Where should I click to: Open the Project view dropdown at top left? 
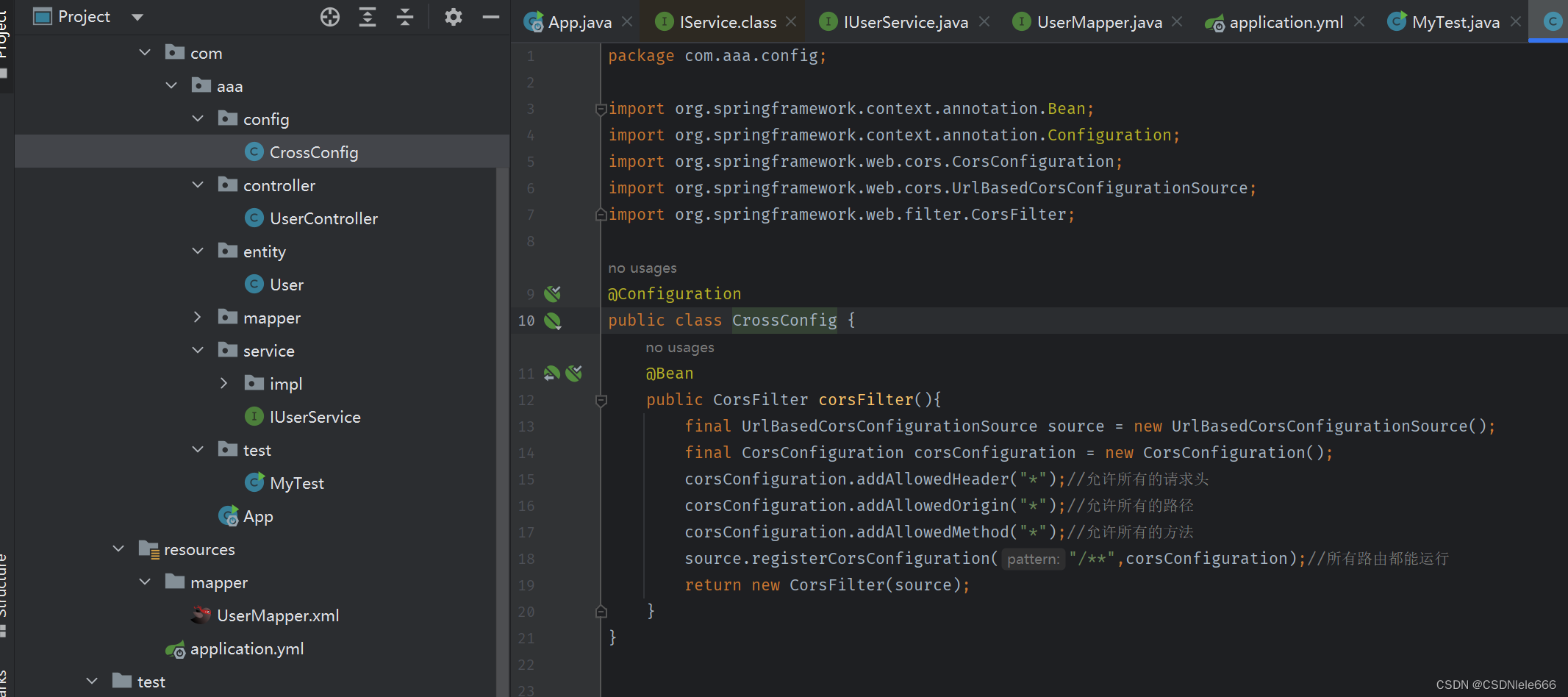(x=137, y=16)
